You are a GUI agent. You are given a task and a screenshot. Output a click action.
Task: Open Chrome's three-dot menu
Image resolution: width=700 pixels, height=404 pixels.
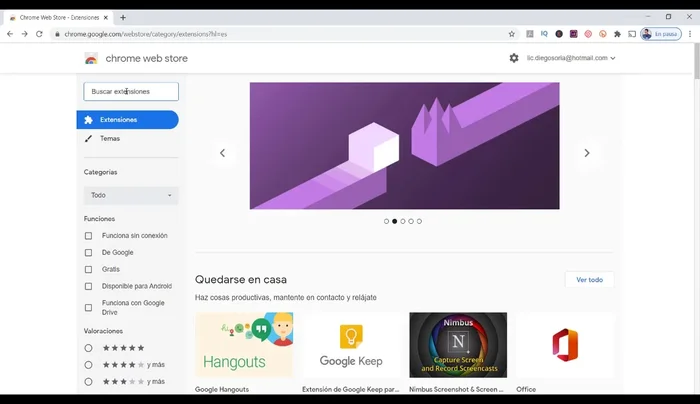click(x=690, y=34)
